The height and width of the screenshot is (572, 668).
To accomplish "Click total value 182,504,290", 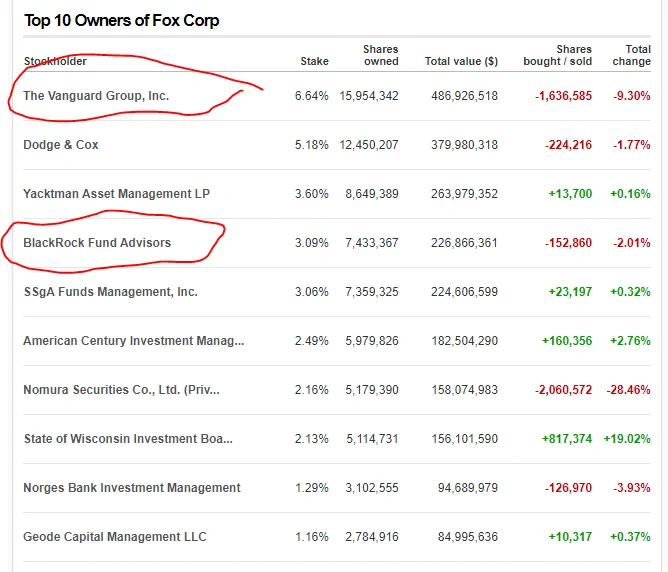I will coord(464,341).
